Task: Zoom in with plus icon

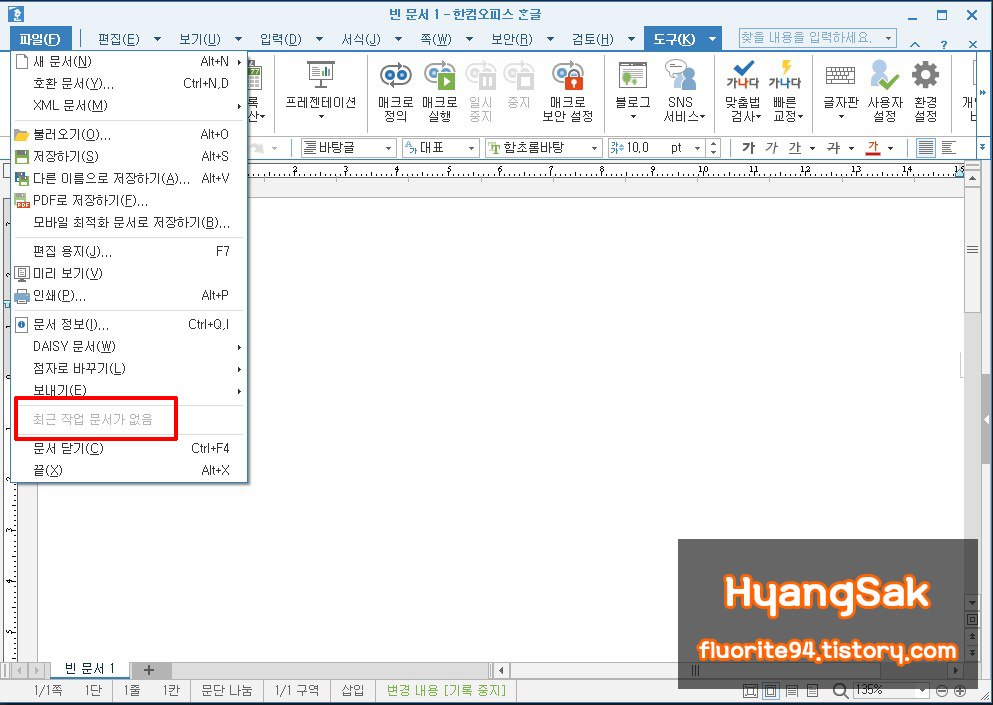Action: 960,691
